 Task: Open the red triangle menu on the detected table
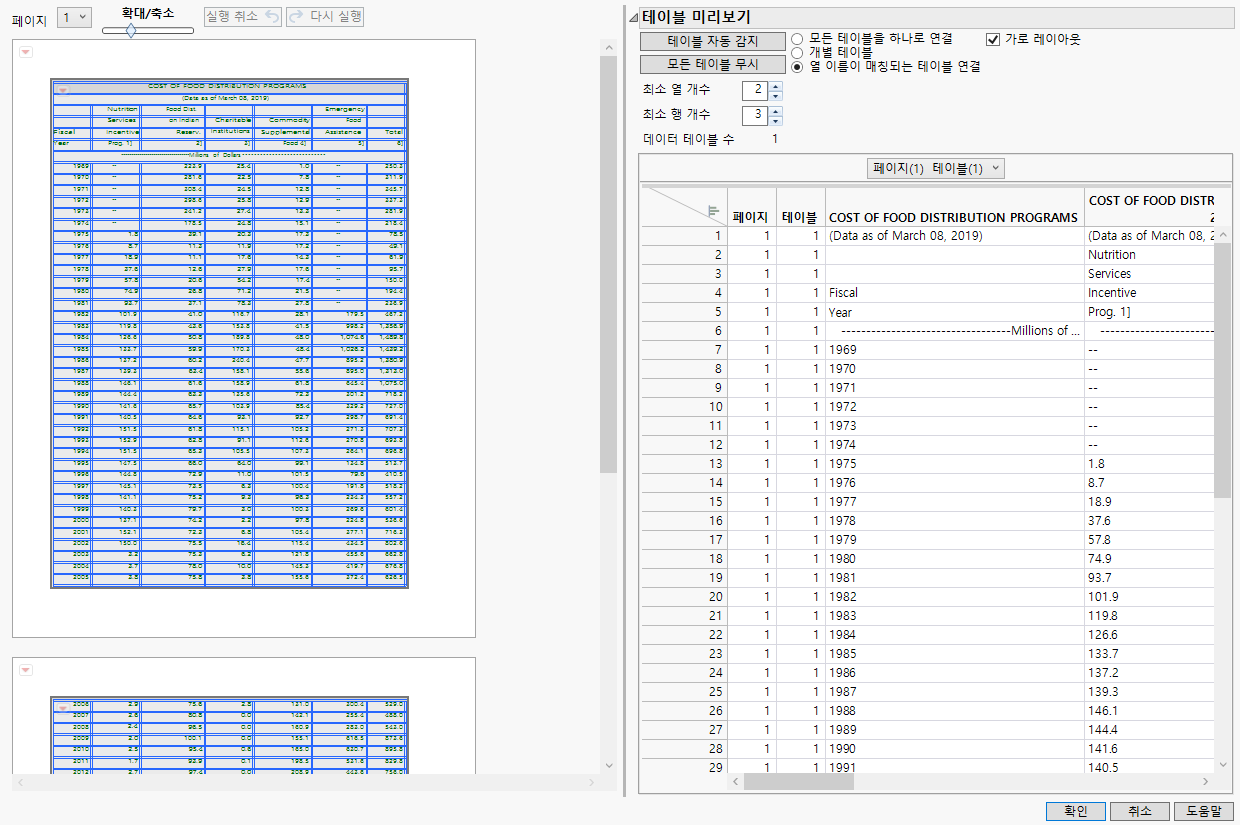[64, 90]
